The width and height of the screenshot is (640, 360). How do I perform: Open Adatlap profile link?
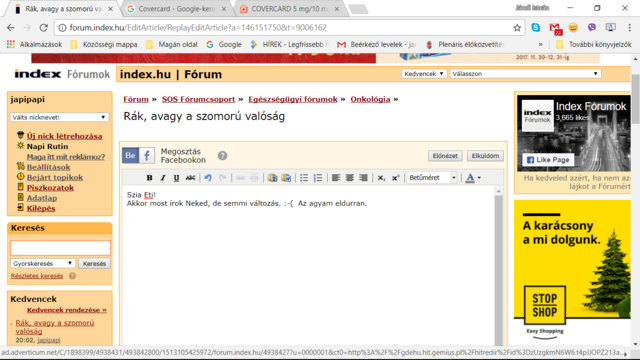click(x=42, y=198)
